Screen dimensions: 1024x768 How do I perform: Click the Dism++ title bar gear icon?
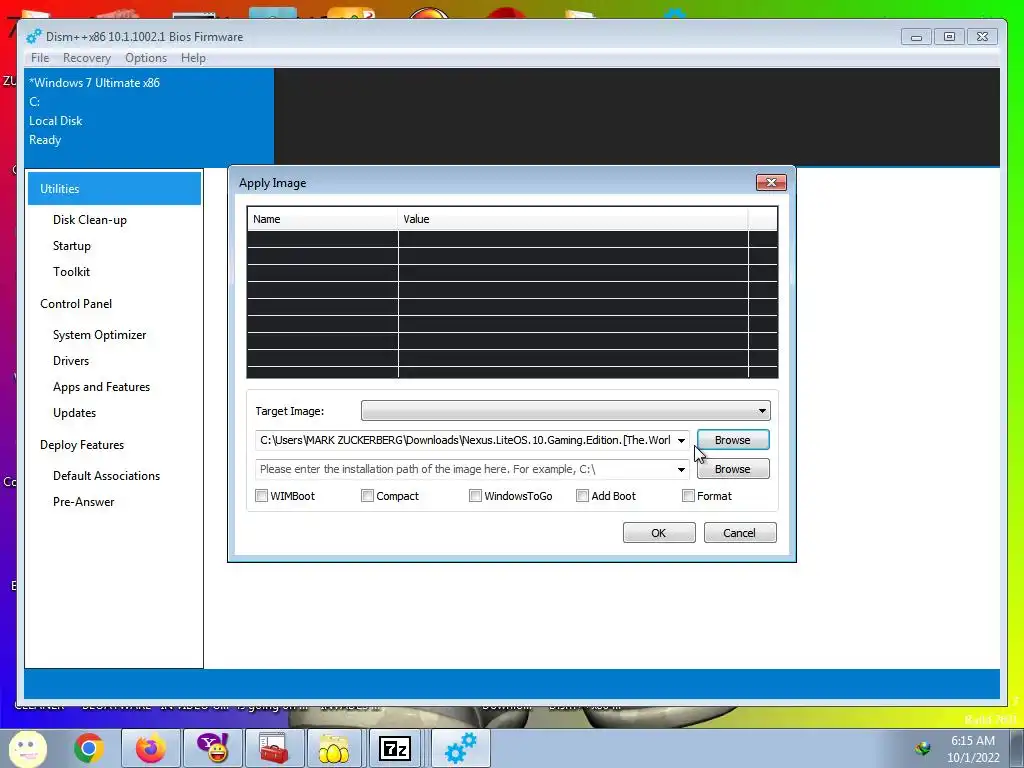click(x=34, y=37)
